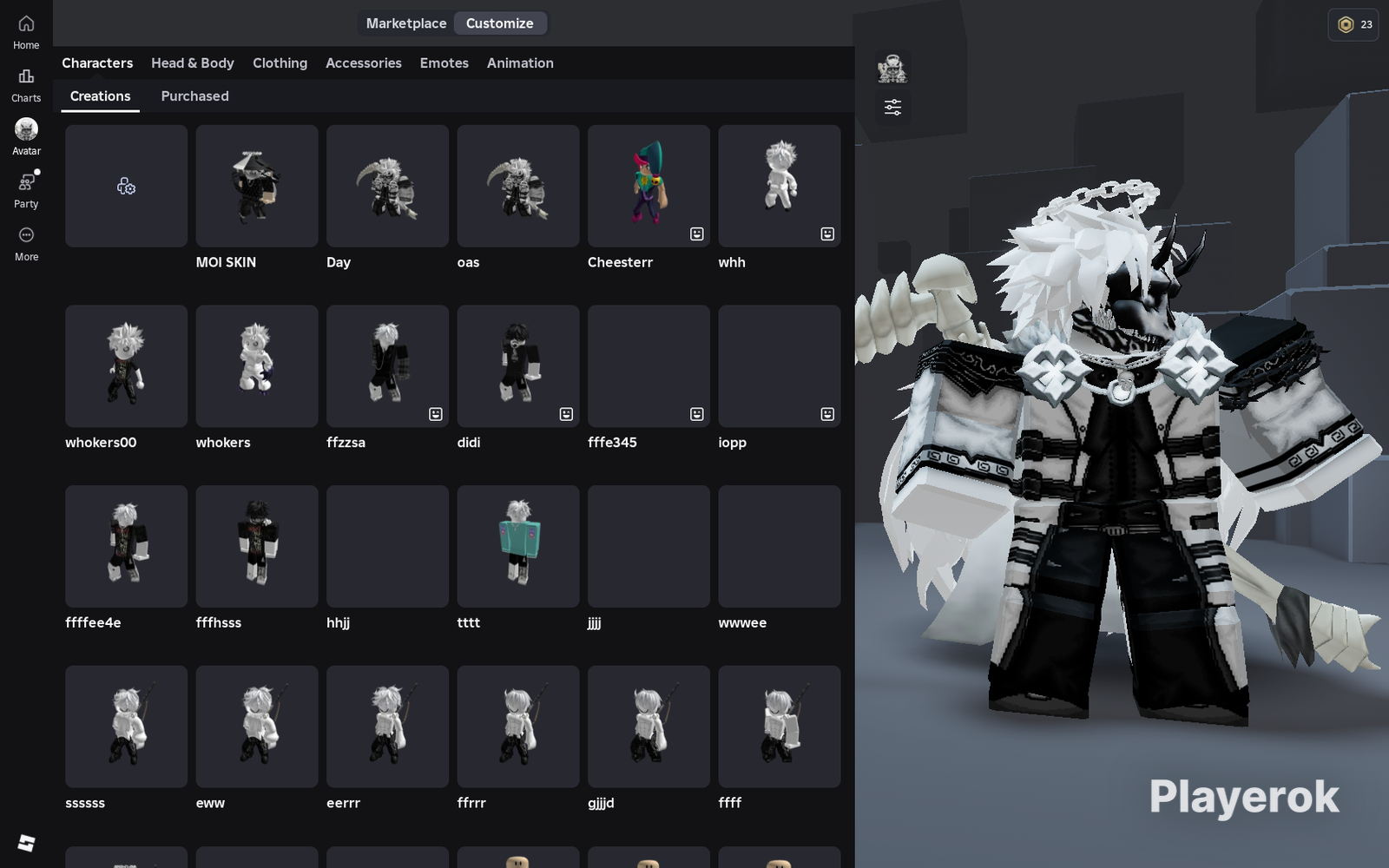Click the 3D avatar preview model
Screen dimensions: 1389x868
coord(1120,451)
